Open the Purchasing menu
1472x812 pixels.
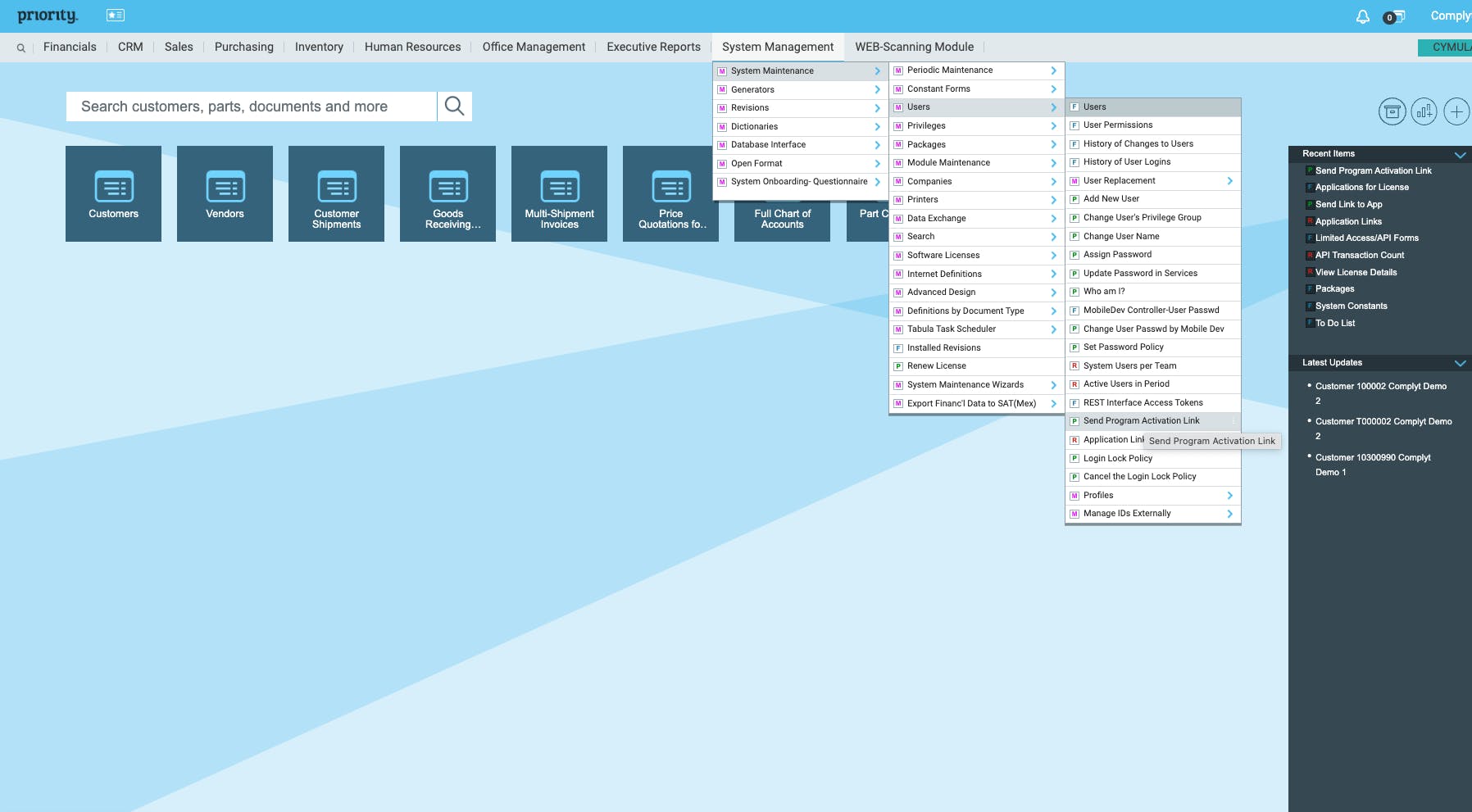244,47
